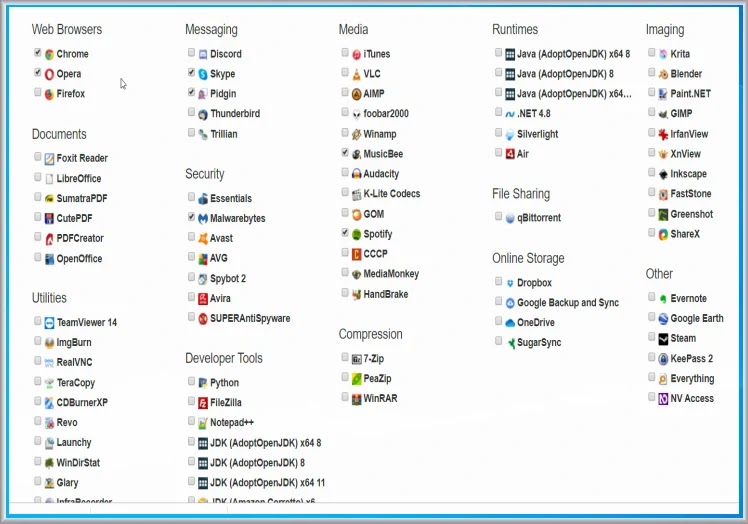
Task: Uncheck the Pidgin checkbox
Action: click(191, 92)
